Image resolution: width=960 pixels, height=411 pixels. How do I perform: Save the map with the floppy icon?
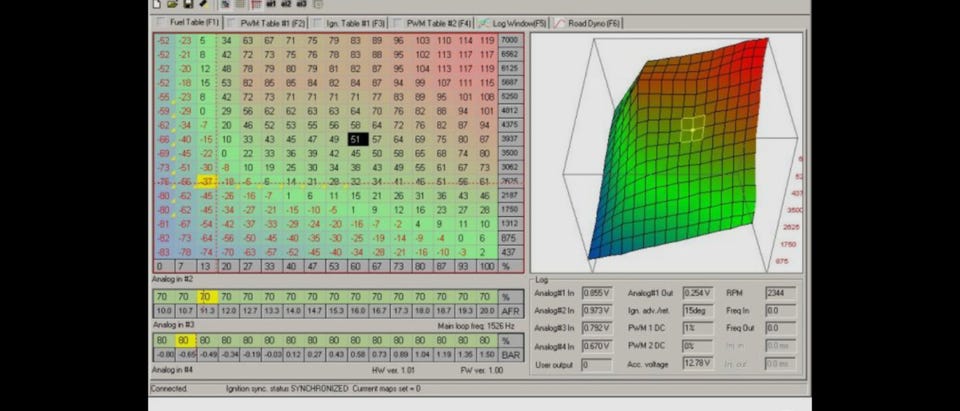pos(188,4)
